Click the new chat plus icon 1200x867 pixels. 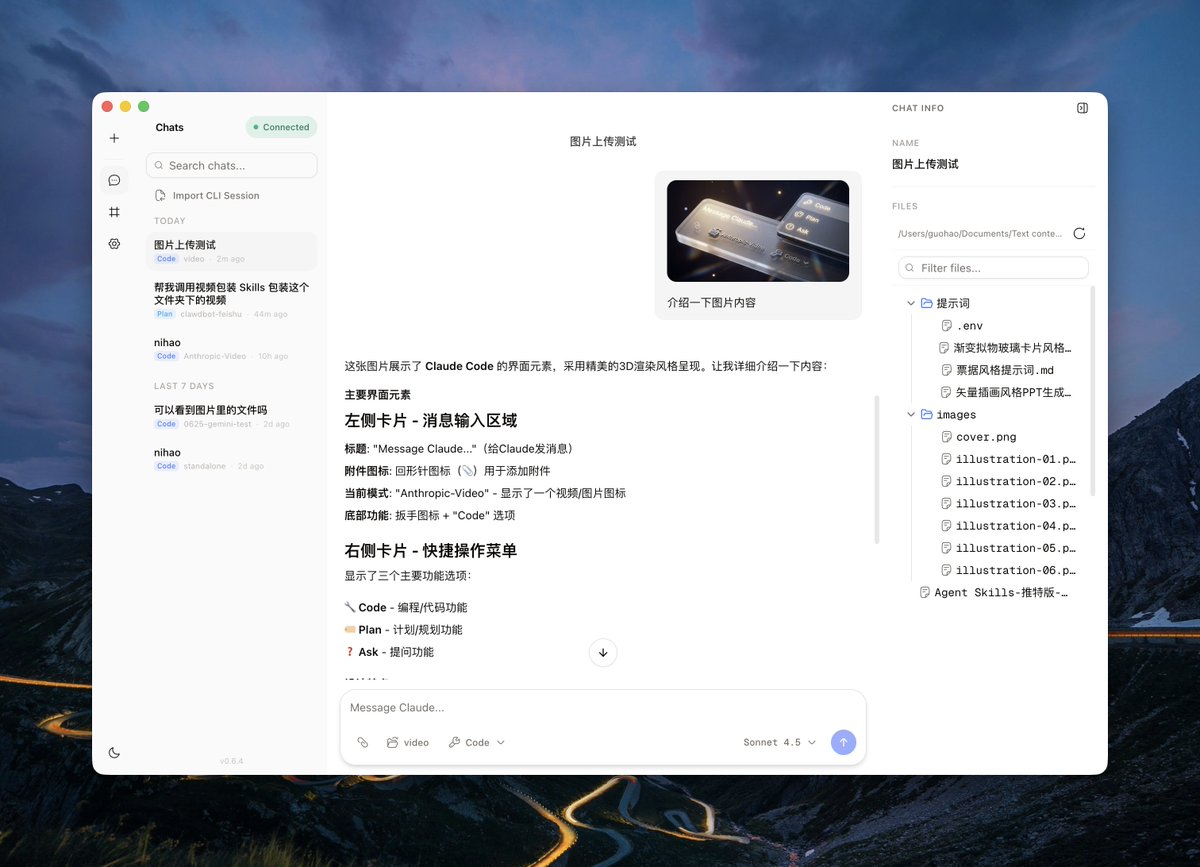[x=114, y=138]
